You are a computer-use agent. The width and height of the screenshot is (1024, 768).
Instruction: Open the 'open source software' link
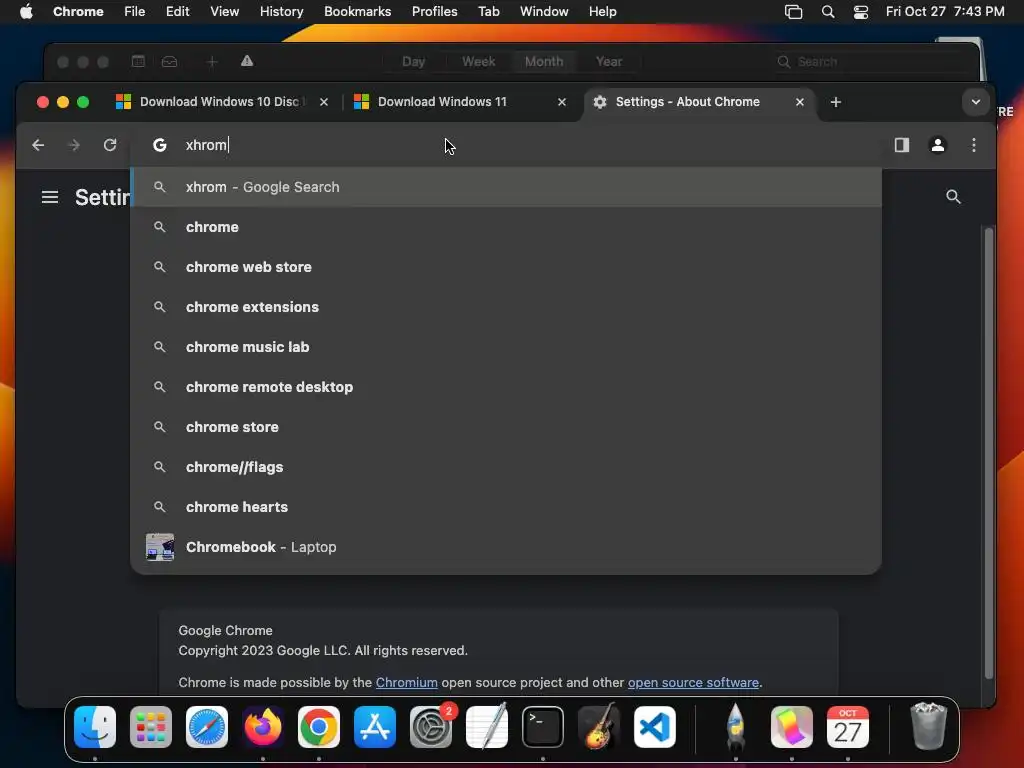pyautogui.click(x=693, y=682)
